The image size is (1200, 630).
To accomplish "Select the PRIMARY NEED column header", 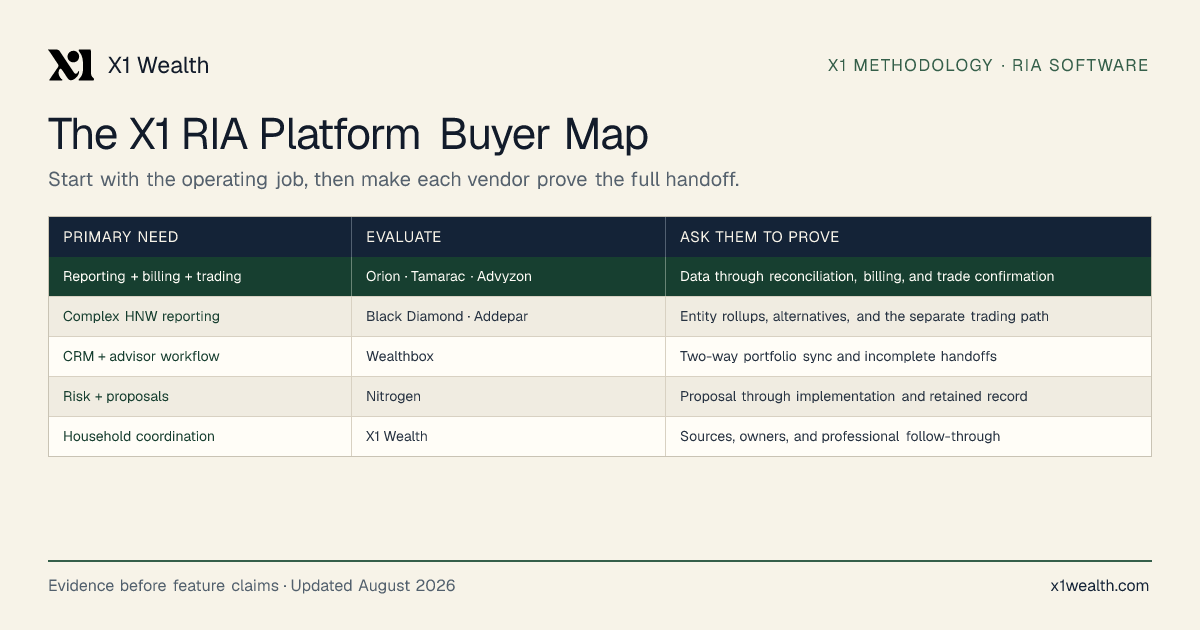I will coord(200,237).
